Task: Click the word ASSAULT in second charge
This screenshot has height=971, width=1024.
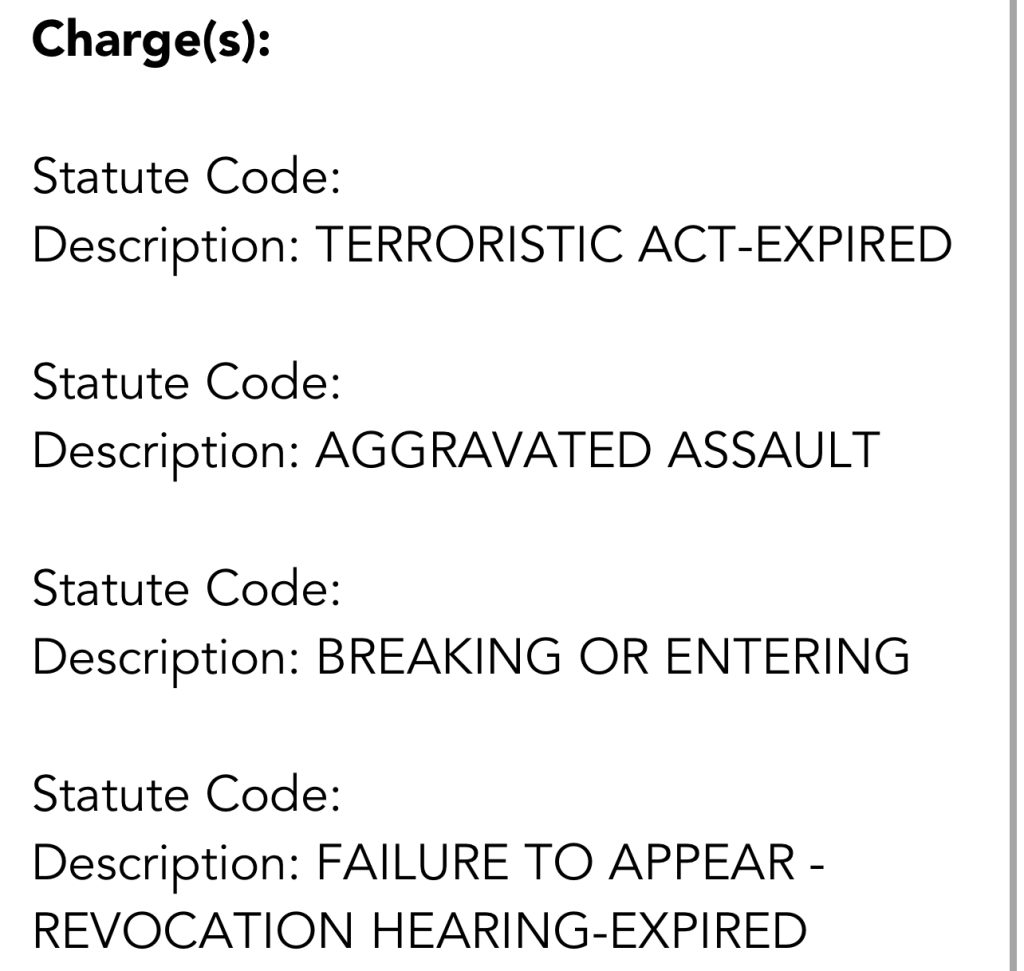Action: pos(773,451)
